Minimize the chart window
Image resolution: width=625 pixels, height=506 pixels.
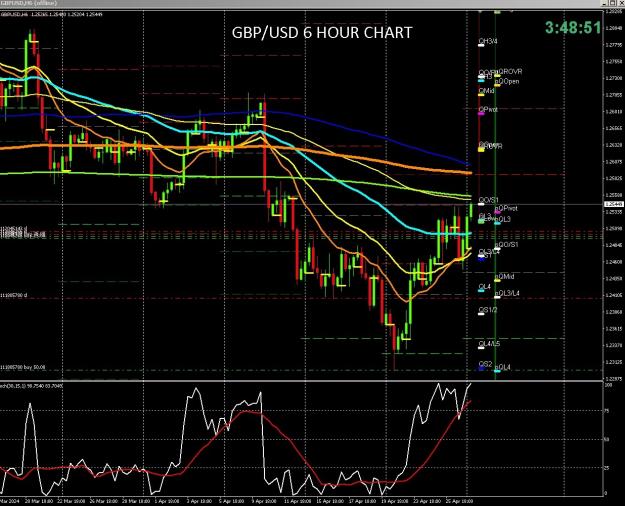tap(605, 3)
